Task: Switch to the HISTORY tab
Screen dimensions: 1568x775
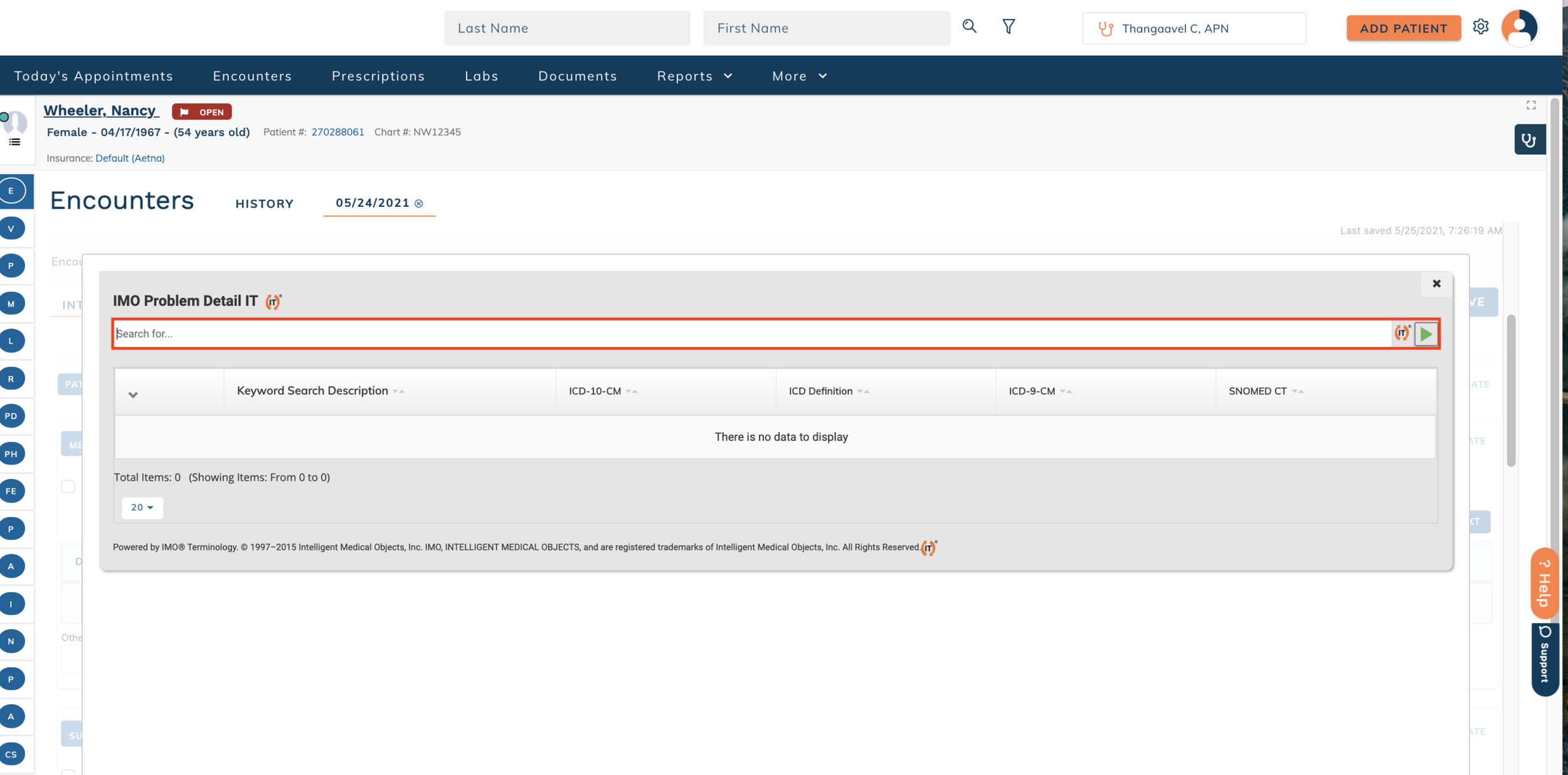Action: point(264,204)
